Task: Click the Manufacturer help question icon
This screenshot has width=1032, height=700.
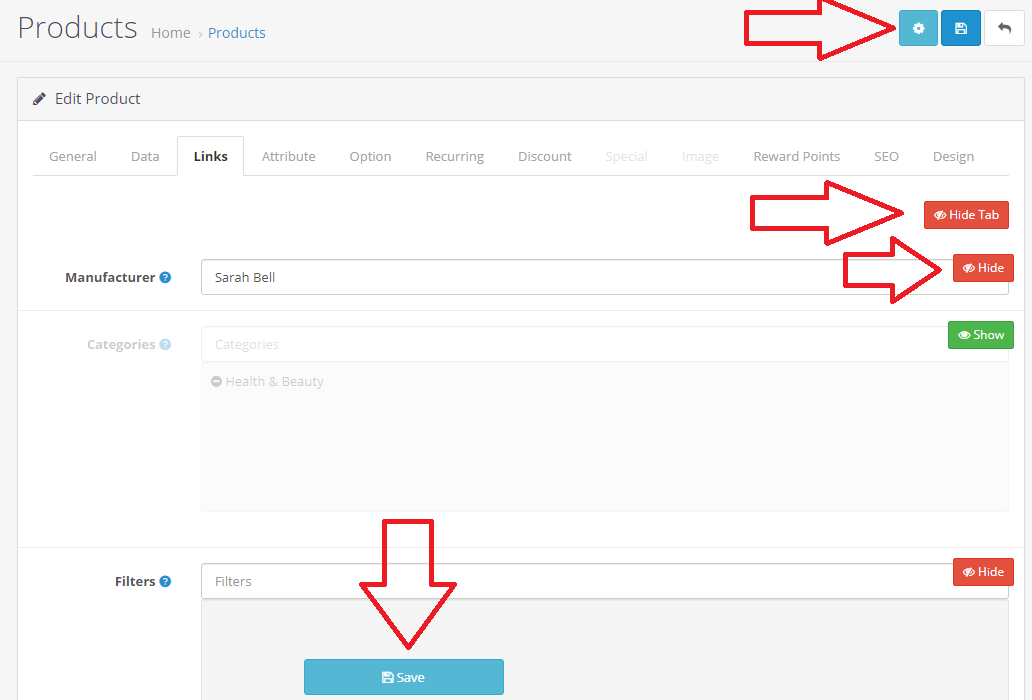Action: (x=165, y=278)
